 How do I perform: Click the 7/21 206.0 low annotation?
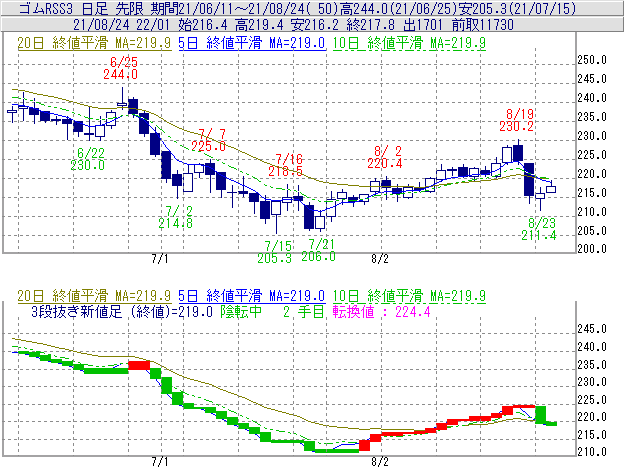point(318,250)
